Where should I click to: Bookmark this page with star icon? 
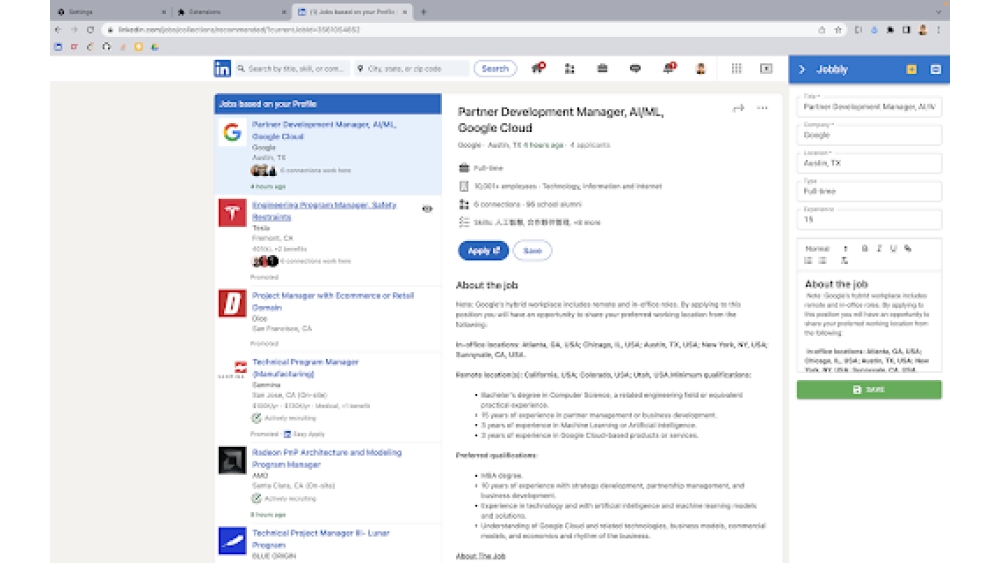pos(838,29)
